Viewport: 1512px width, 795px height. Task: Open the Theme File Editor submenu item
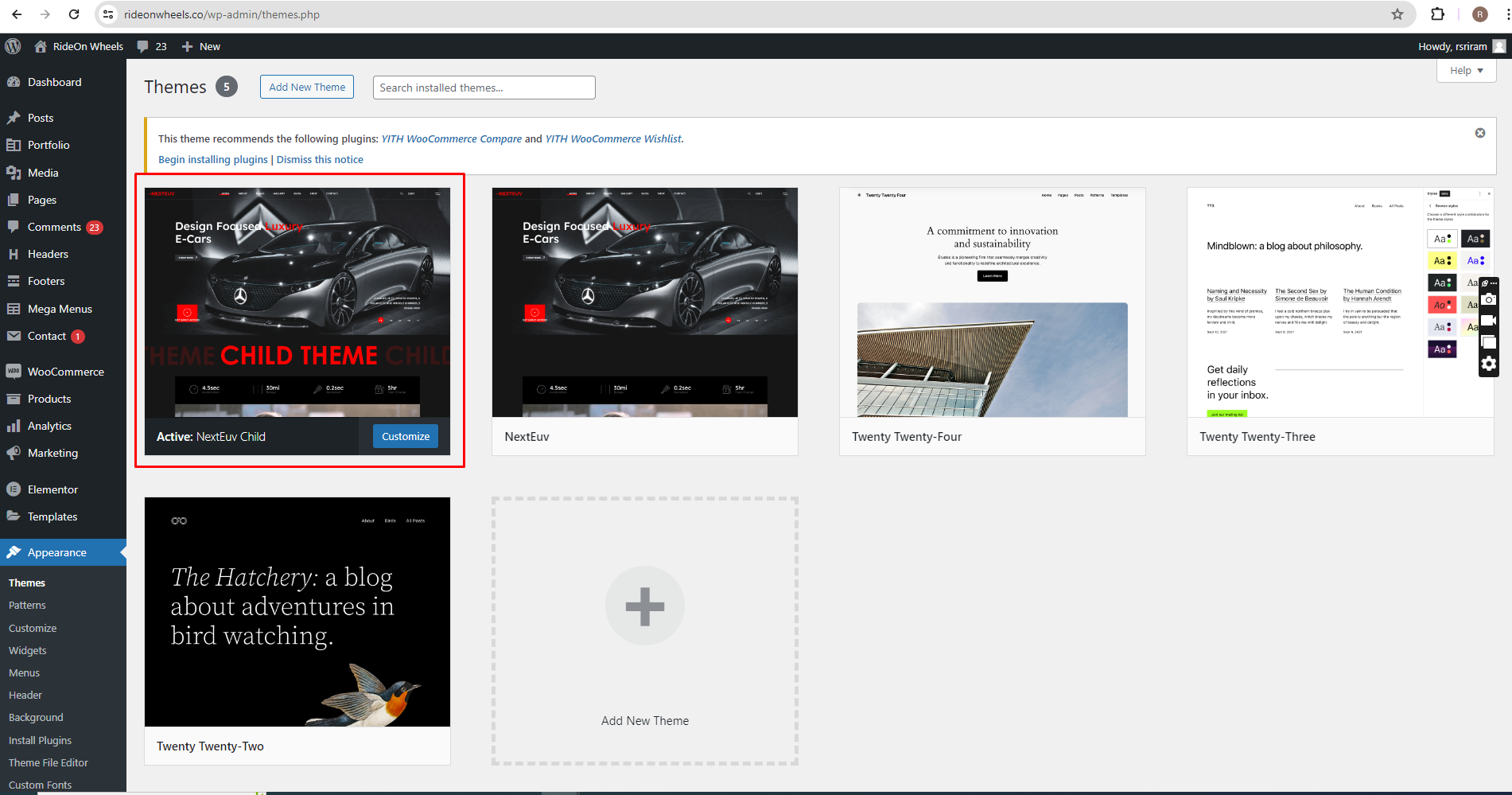(x=49, y=762)
